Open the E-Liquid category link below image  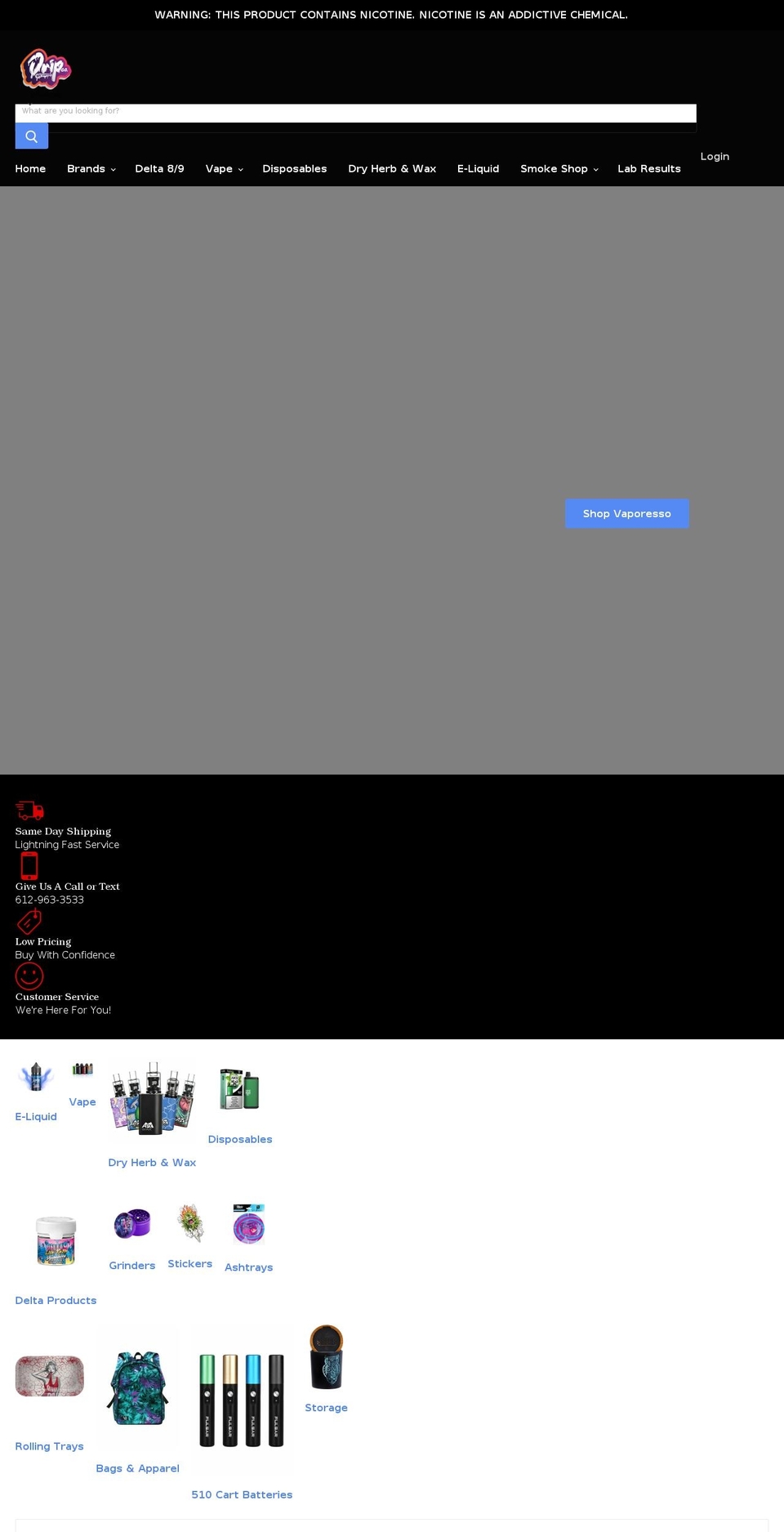(36, 1117)
